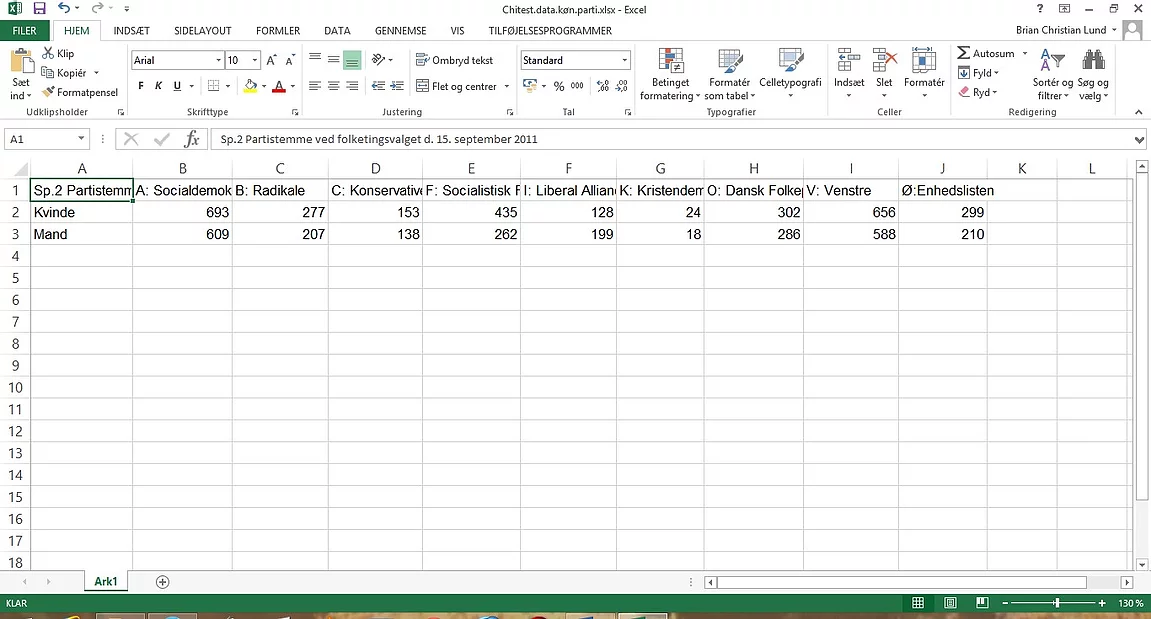This screenshot has width=1151, height=619.
Task: Open Søg og vælg binoculars menu
Action: (1093, 74)
